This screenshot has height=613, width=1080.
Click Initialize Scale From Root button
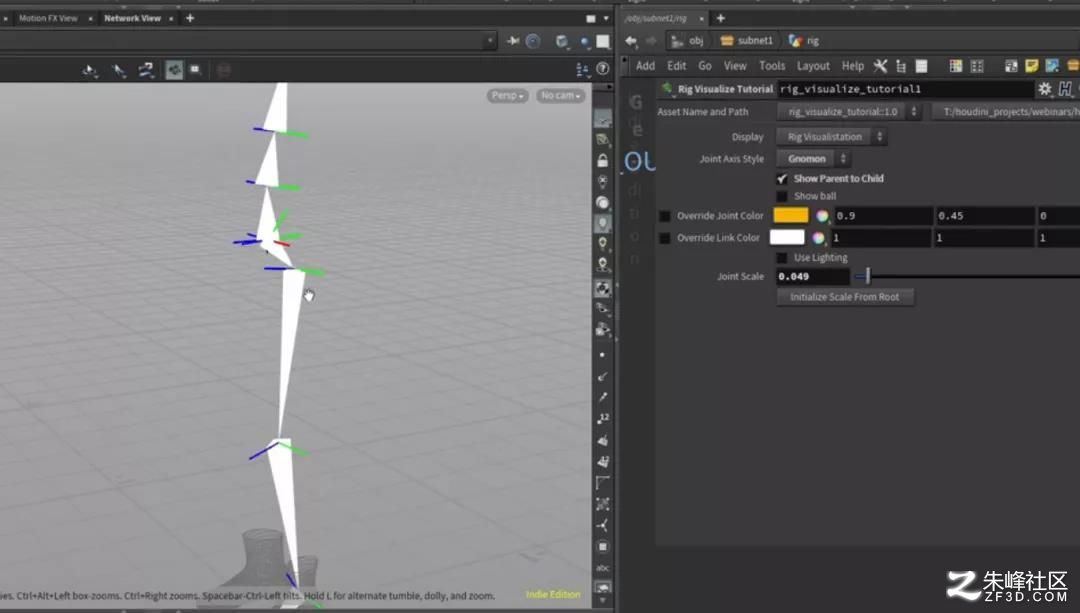(845, 297)
